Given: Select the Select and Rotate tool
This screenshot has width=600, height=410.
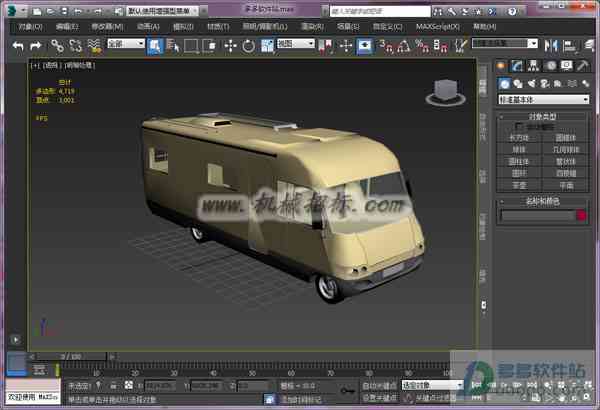Looking at the screenshot, I should pyautogui.click(x=248, y=46).
